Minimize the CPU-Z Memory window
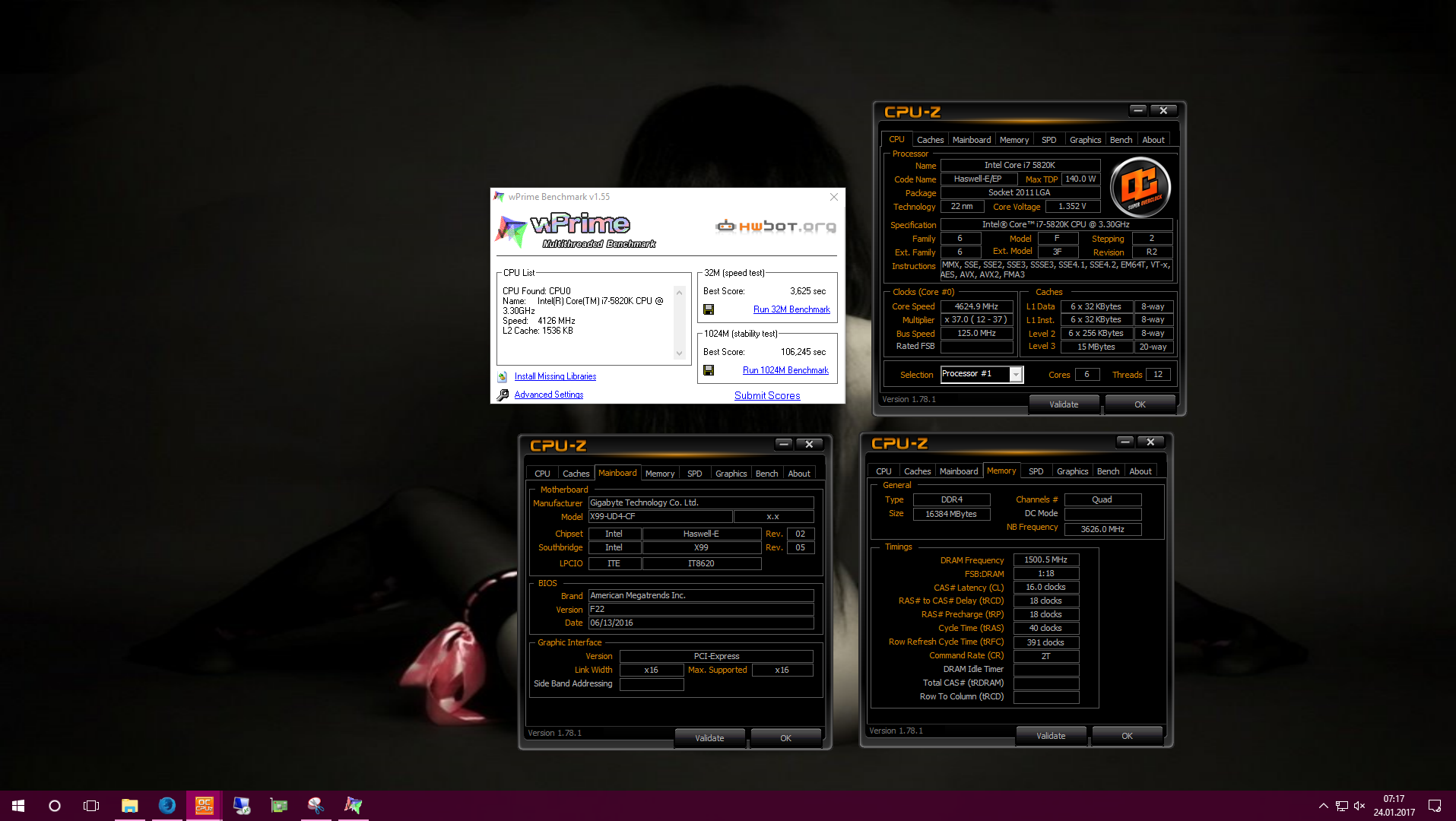The height and width of the screenshot is (821, 1456). [1125, 442]
